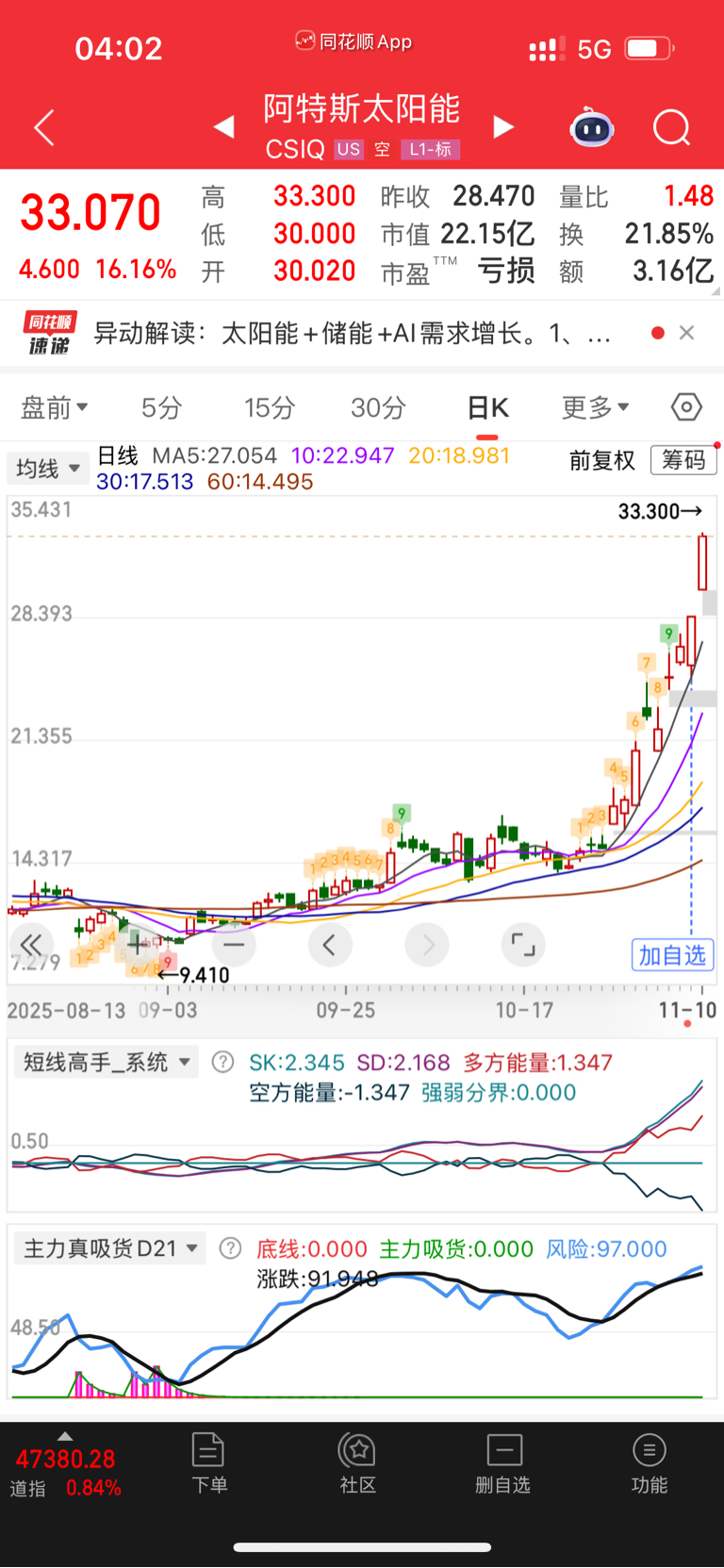Tap the 道指 value 47380.28
The image size is (724, 1568).
pos(65,1460)
